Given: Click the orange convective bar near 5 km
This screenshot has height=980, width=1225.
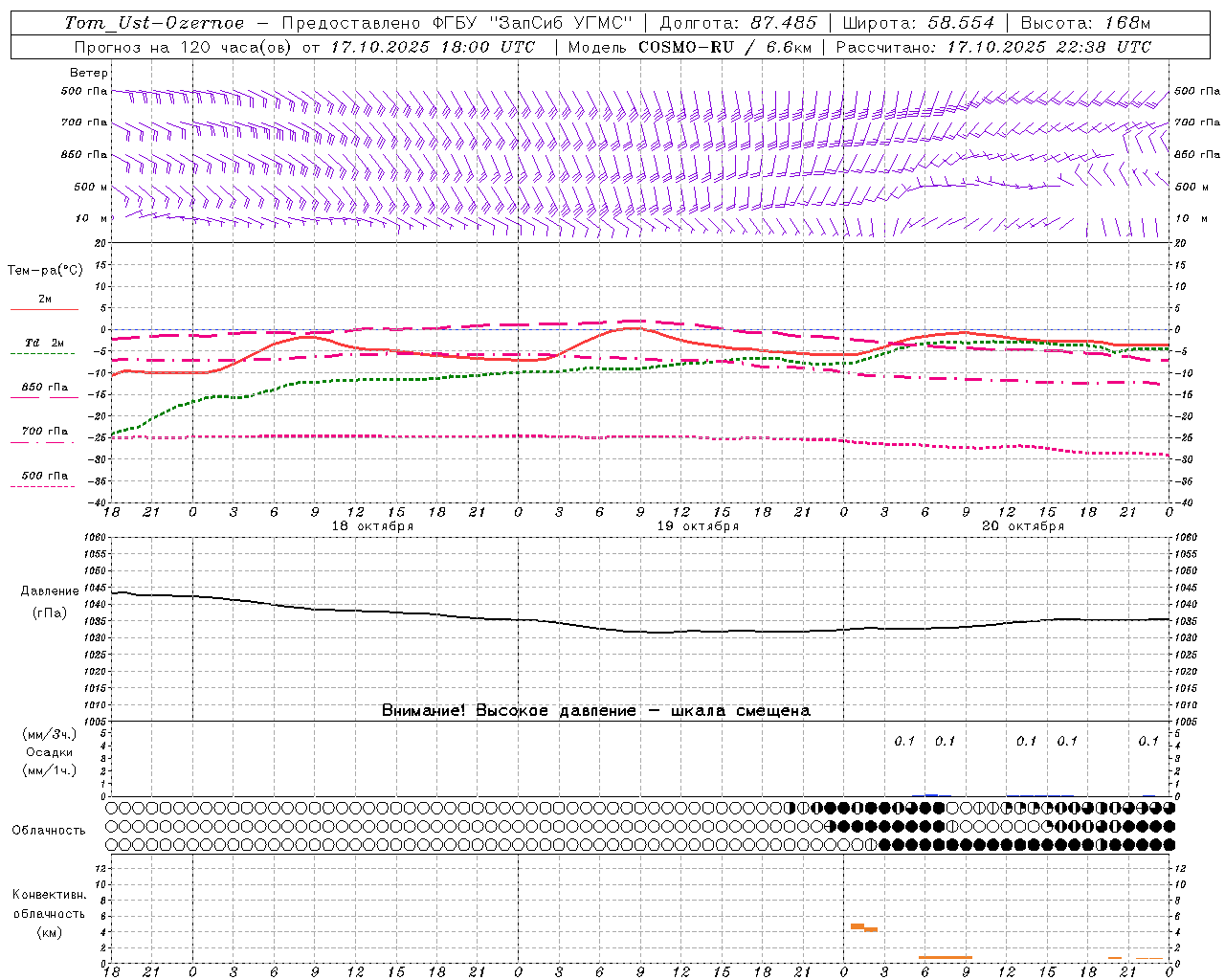Looking at the screenshot, I should (x=857, y=925).
